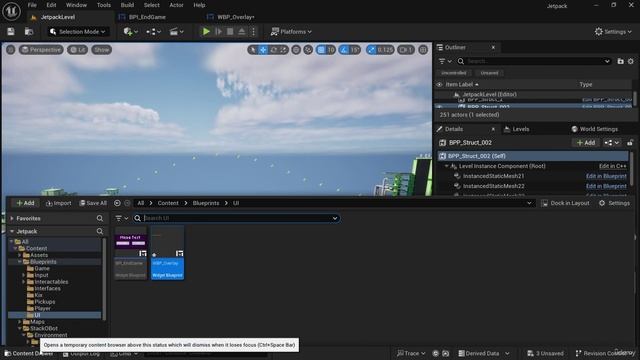Start Play in Editor with green arrow

click(206, 31)
